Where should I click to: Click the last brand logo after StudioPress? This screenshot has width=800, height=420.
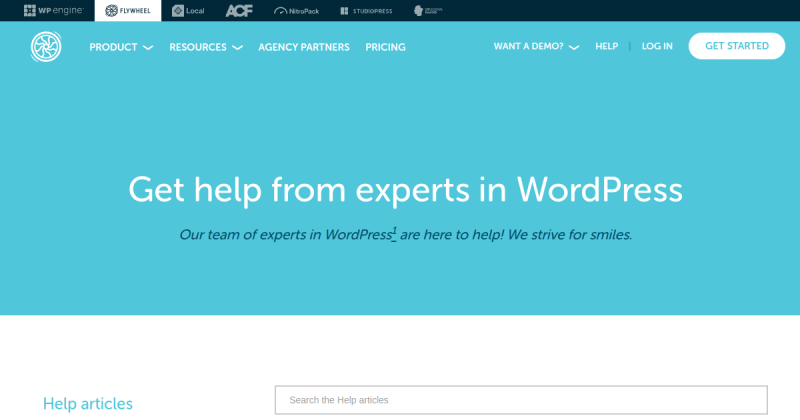[x=428, y=11]
